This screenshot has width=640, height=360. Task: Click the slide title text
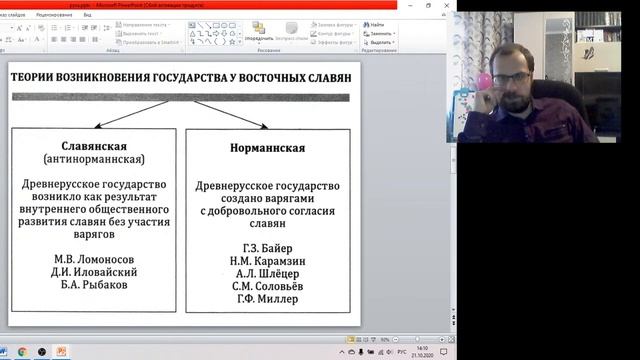(181, 78)
